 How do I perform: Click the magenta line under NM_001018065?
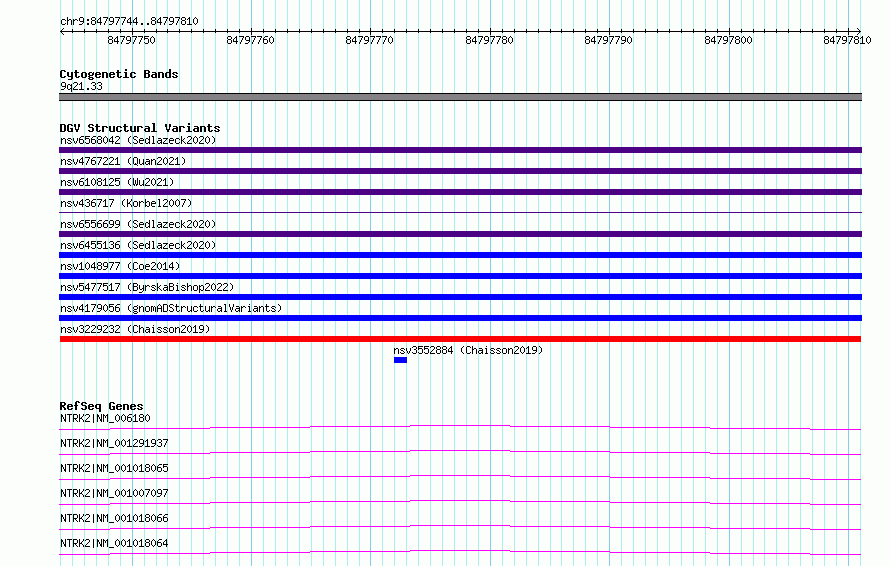[460, 477]
